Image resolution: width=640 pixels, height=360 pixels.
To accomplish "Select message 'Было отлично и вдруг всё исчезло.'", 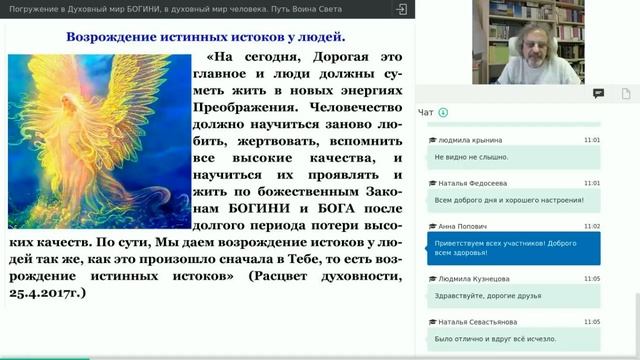I will coord(513,339).
